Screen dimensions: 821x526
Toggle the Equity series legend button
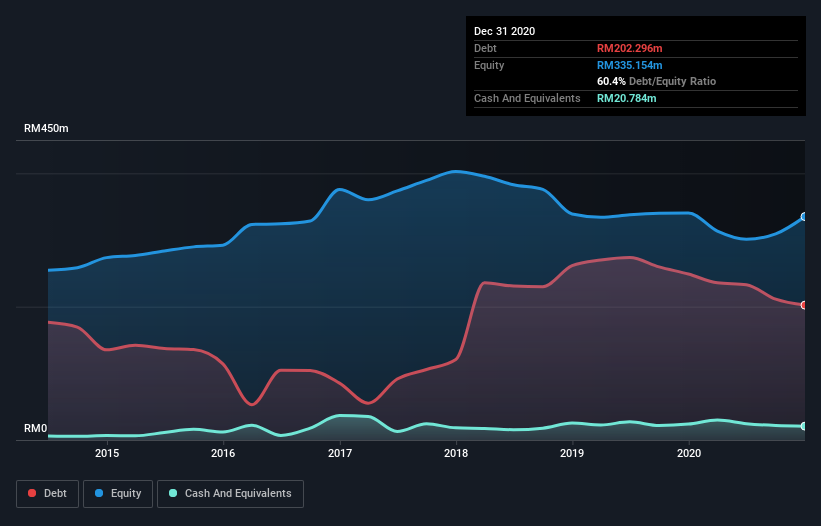(x=118, y=494)
